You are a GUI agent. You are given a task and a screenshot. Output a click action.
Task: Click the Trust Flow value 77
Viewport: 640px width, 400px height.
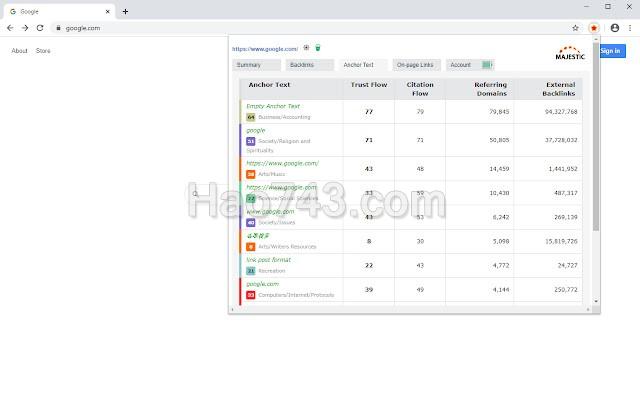point(369,111)
